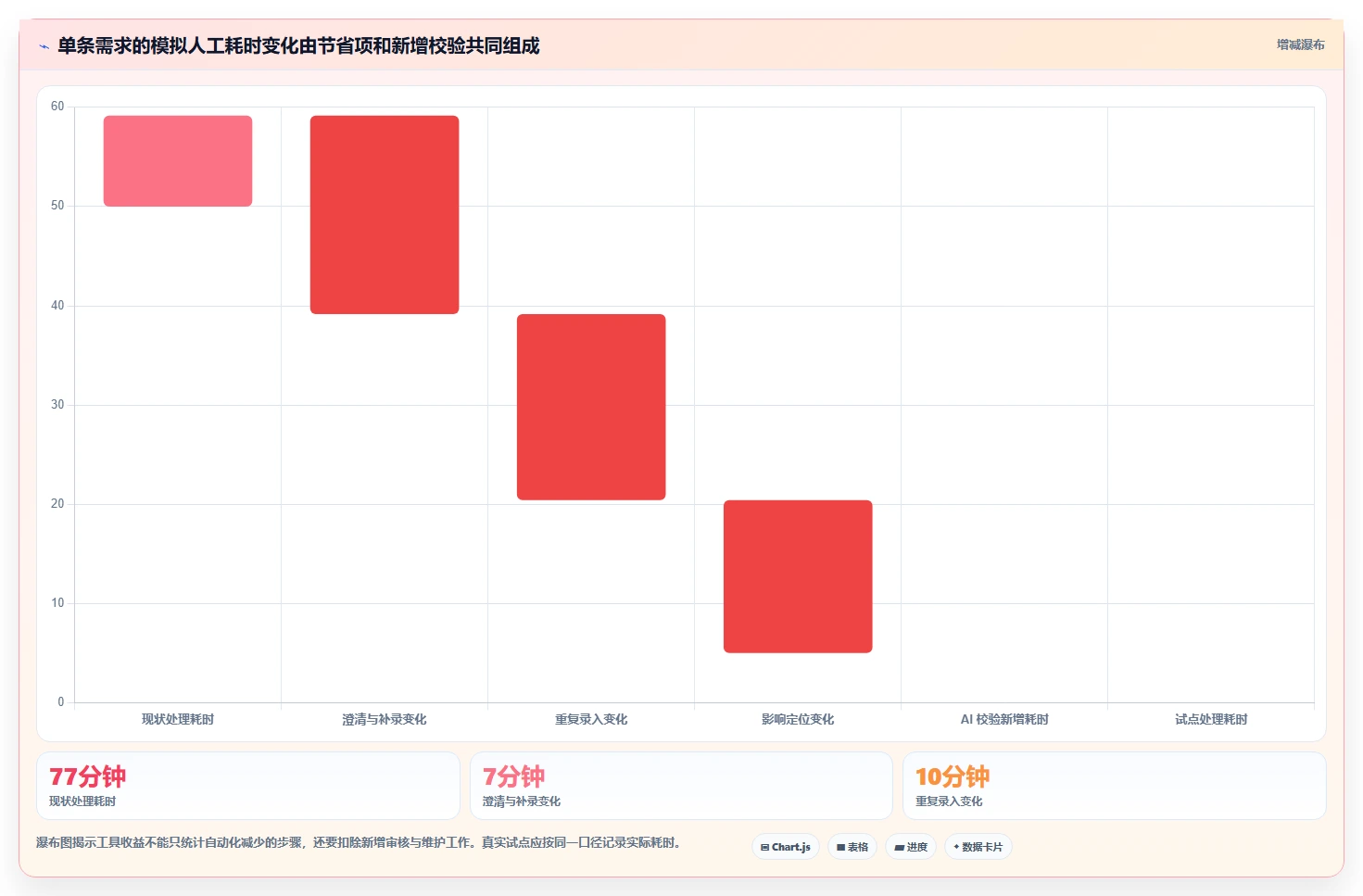
Task: Click the red 澄清与补录变化 waterfall bar
Action: coord(385,215)
